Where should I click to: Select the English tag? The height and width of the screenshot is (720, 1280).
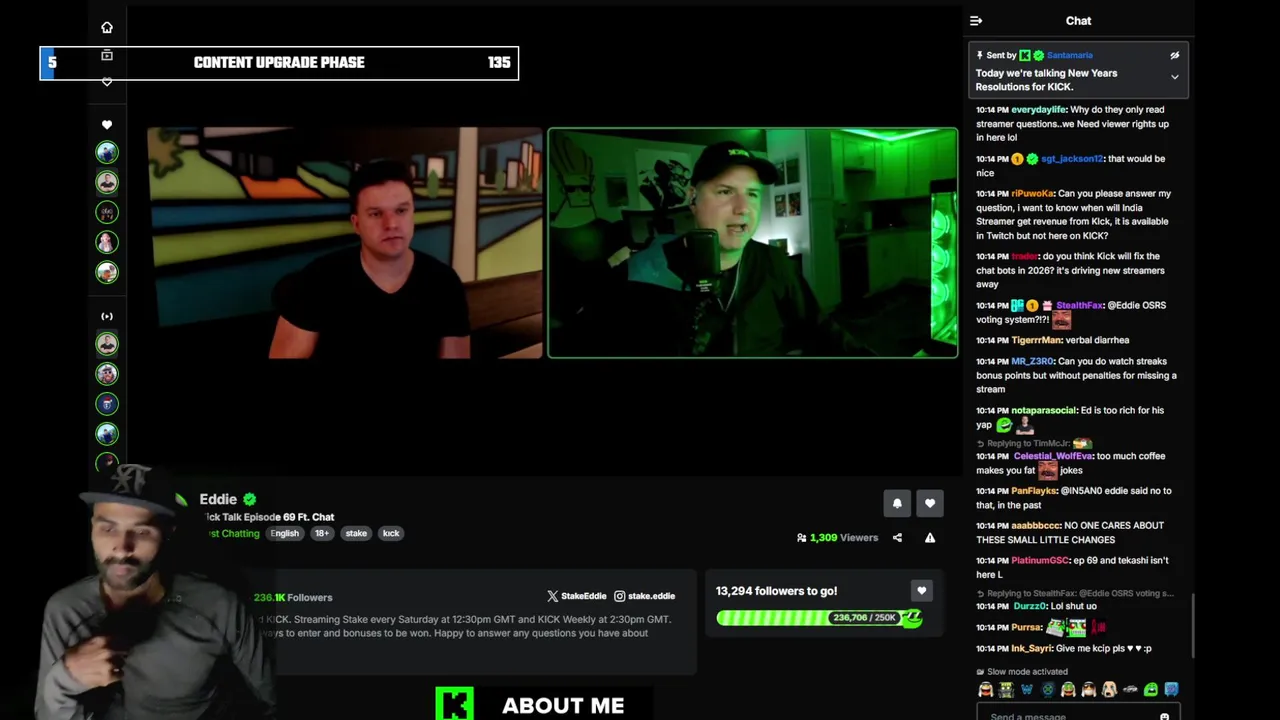(x=284, y=534)
